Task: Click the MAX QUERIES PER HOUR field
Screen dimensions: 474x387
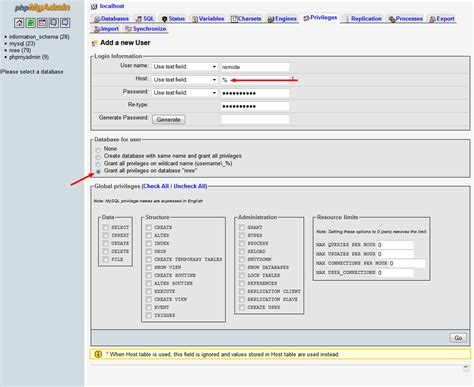Action: click(395, 245)
